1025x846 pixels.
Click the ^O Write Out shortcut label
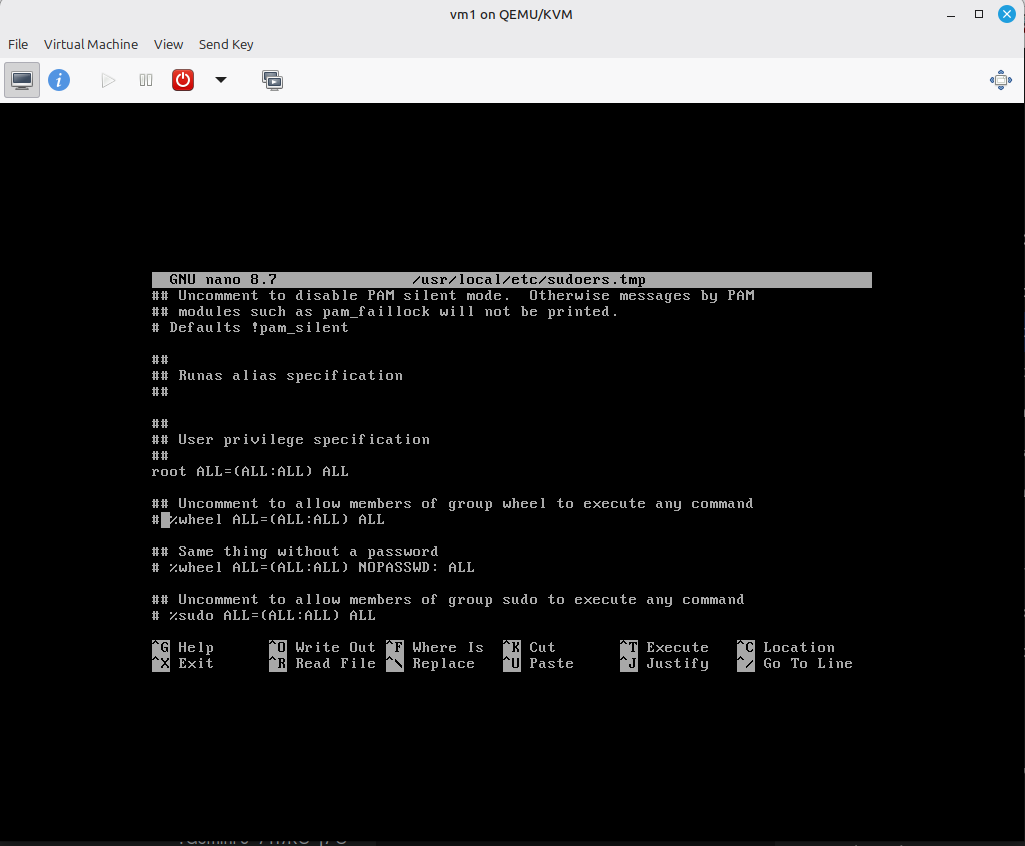point(322,647)
